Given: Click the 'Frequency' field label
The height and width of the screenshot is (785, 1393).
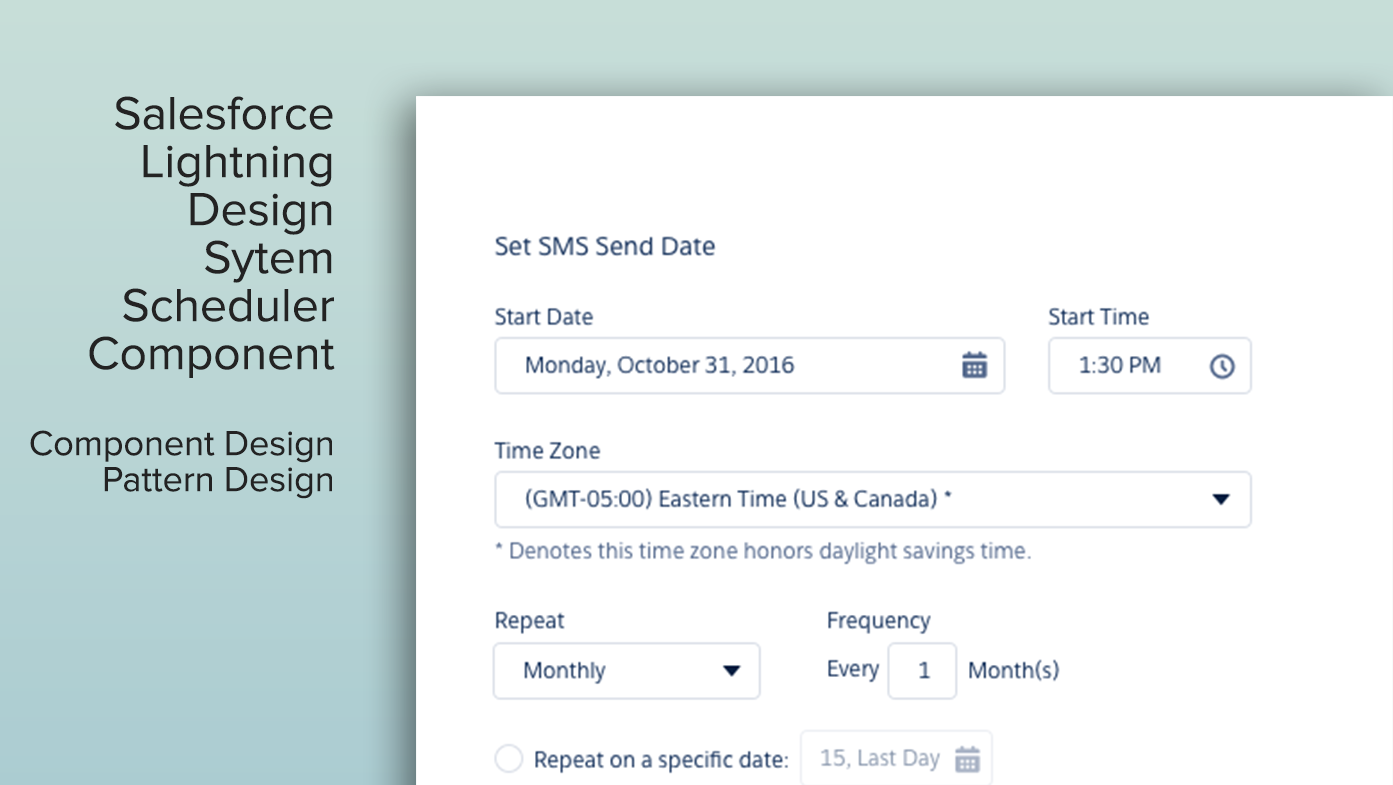Looking at the screenshot, I should (879, 621).
